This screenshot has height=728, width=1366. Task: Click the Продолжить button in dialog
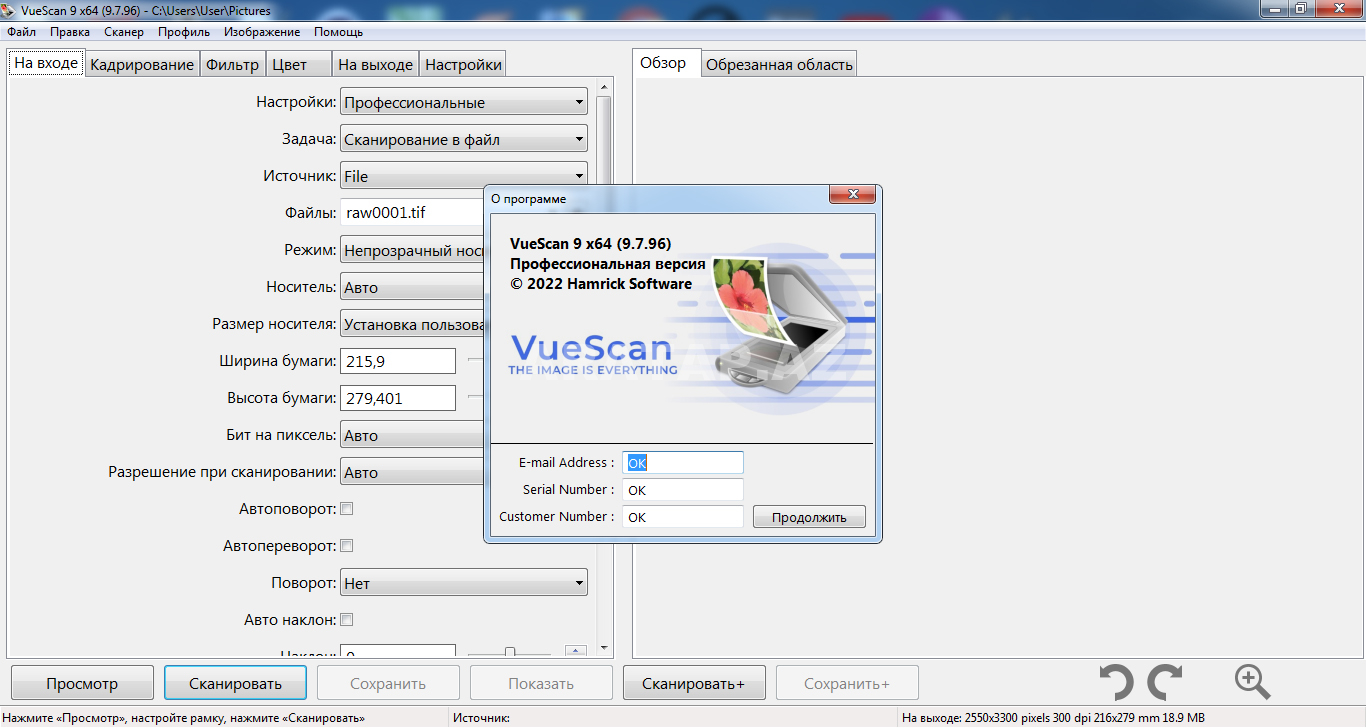coord(809,517)
